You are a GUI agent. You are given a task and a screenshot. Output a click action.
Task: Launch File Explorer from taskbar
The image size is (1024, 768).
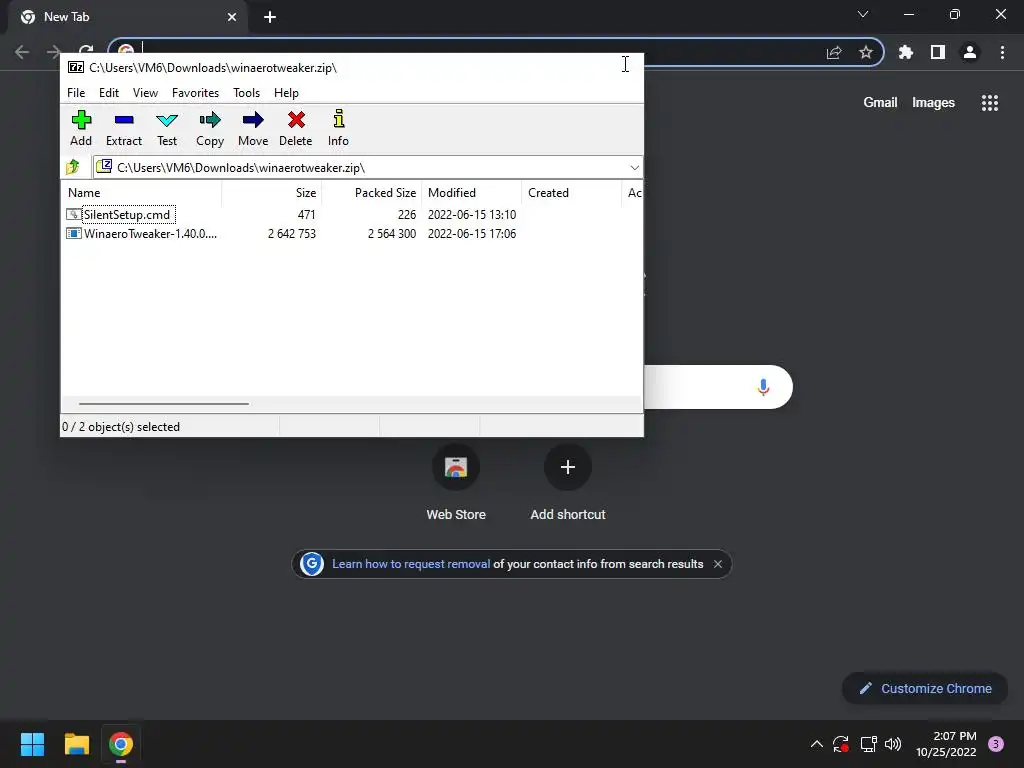76,744
